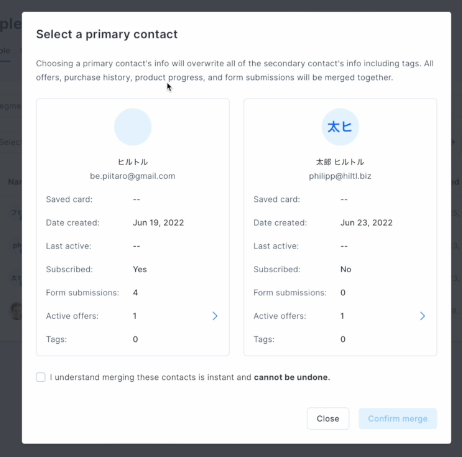
Task: Expand active offers for philipp@hiltl.biz contact
Action: pos(422,316)
